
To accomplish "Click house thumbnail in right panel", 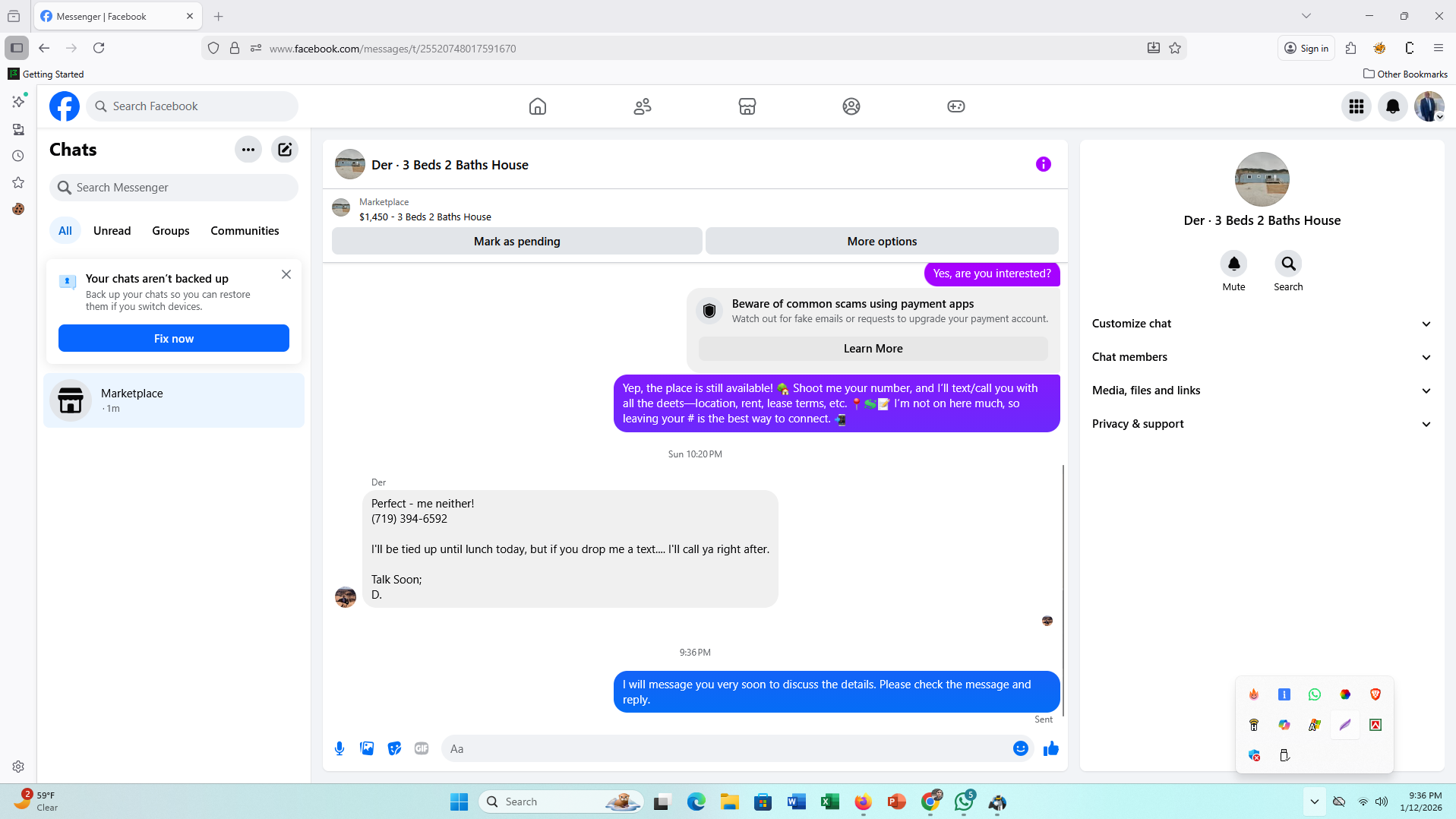I will pyautogui.click(x=1262, y=179).
